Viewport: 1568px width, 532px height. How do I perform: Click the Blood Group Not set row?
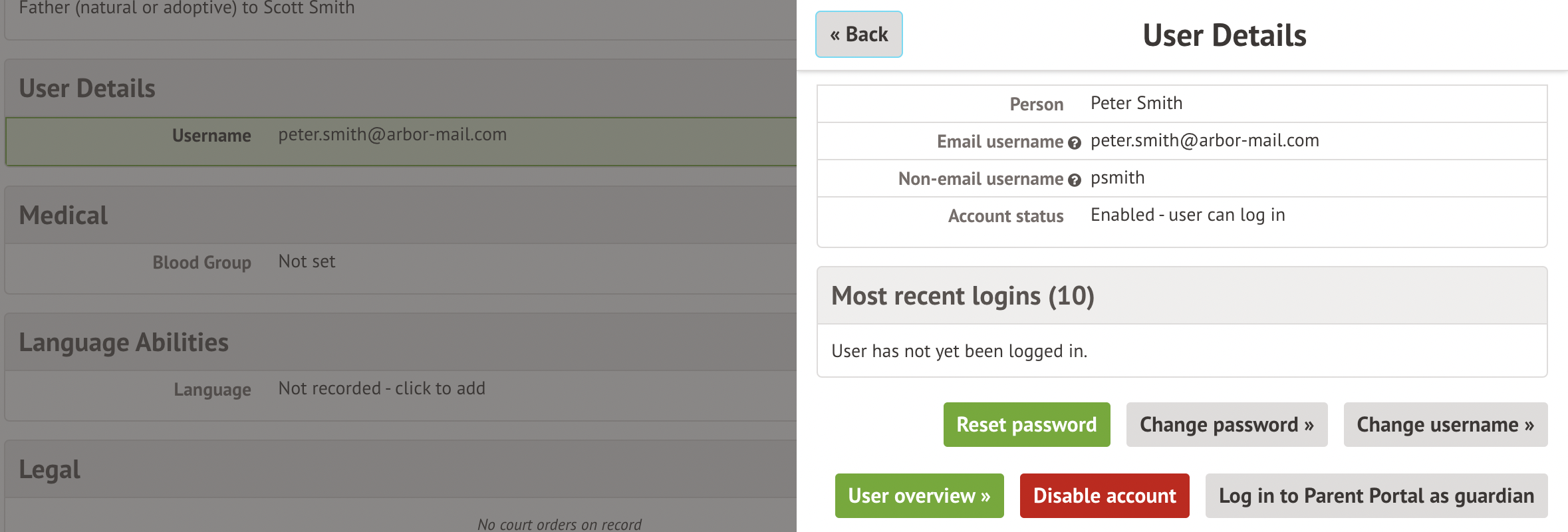(399, 262)
